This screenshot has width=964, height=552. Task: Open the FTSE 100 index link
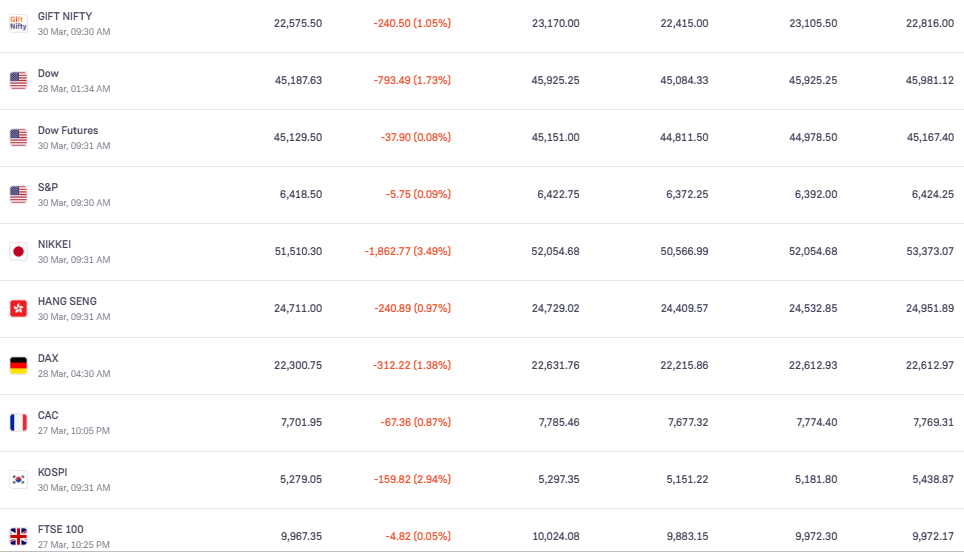pyautogui.click(x=61, y=529)
